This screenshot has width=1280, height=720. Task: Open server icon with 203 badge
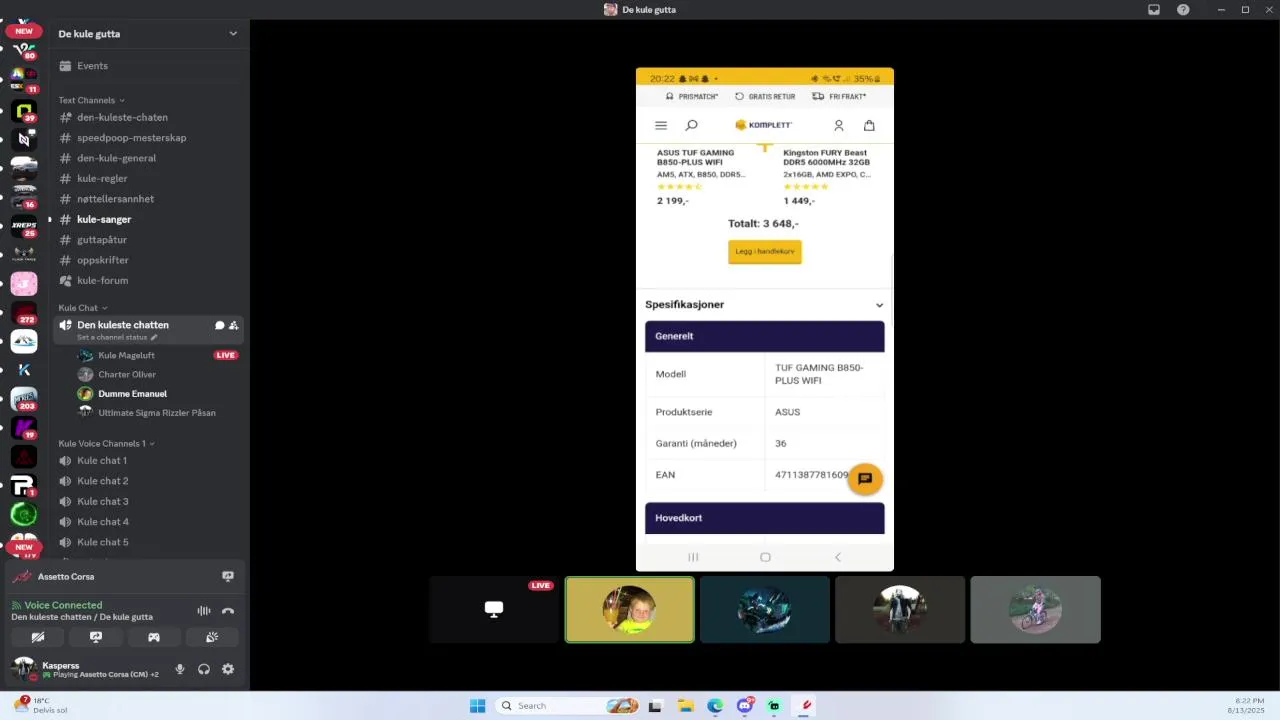[x=24, y=399]
